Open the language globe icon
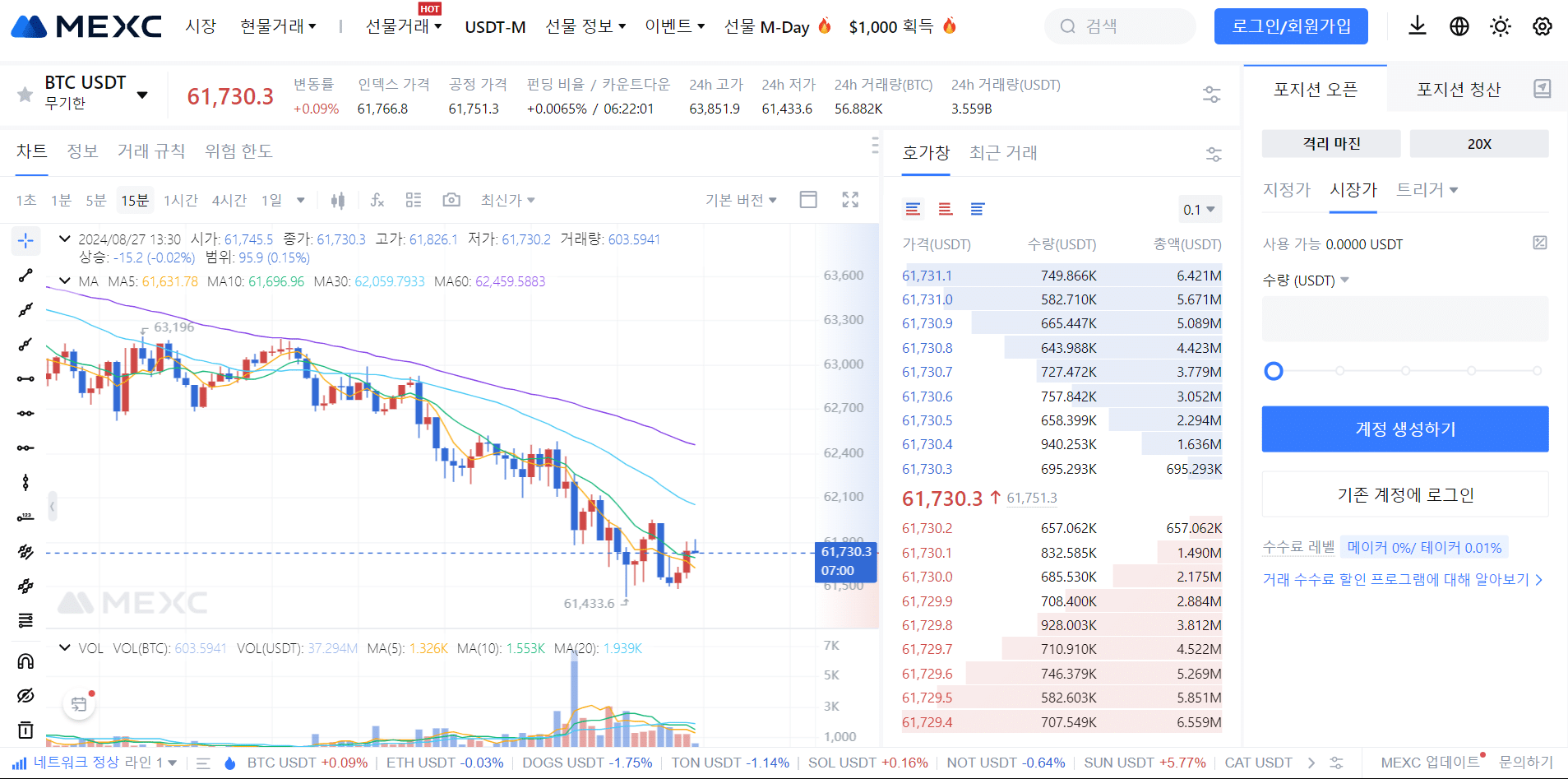This screenshot has height=779, width=1568. (x=1459, y=26)
